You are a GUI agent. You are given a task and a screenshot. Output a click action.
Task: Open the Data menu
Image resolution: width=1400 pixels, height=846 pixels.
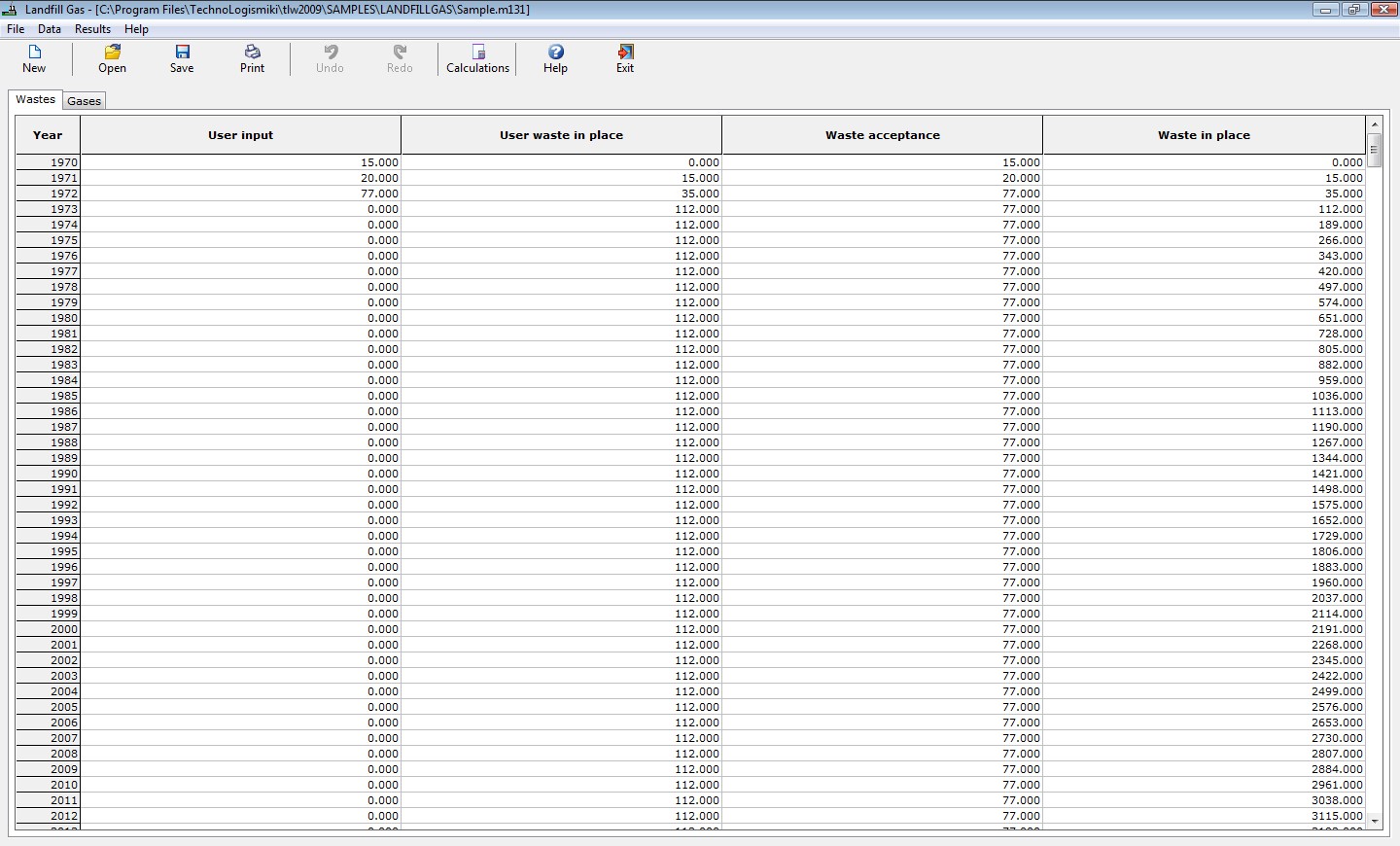pos(50,29)
